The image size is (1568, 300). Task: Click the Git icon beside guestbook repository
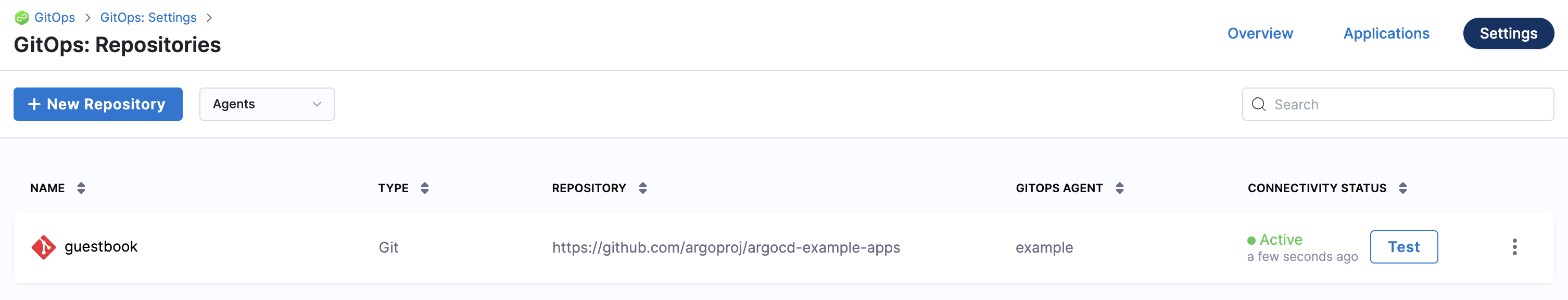tap(44, 247)
